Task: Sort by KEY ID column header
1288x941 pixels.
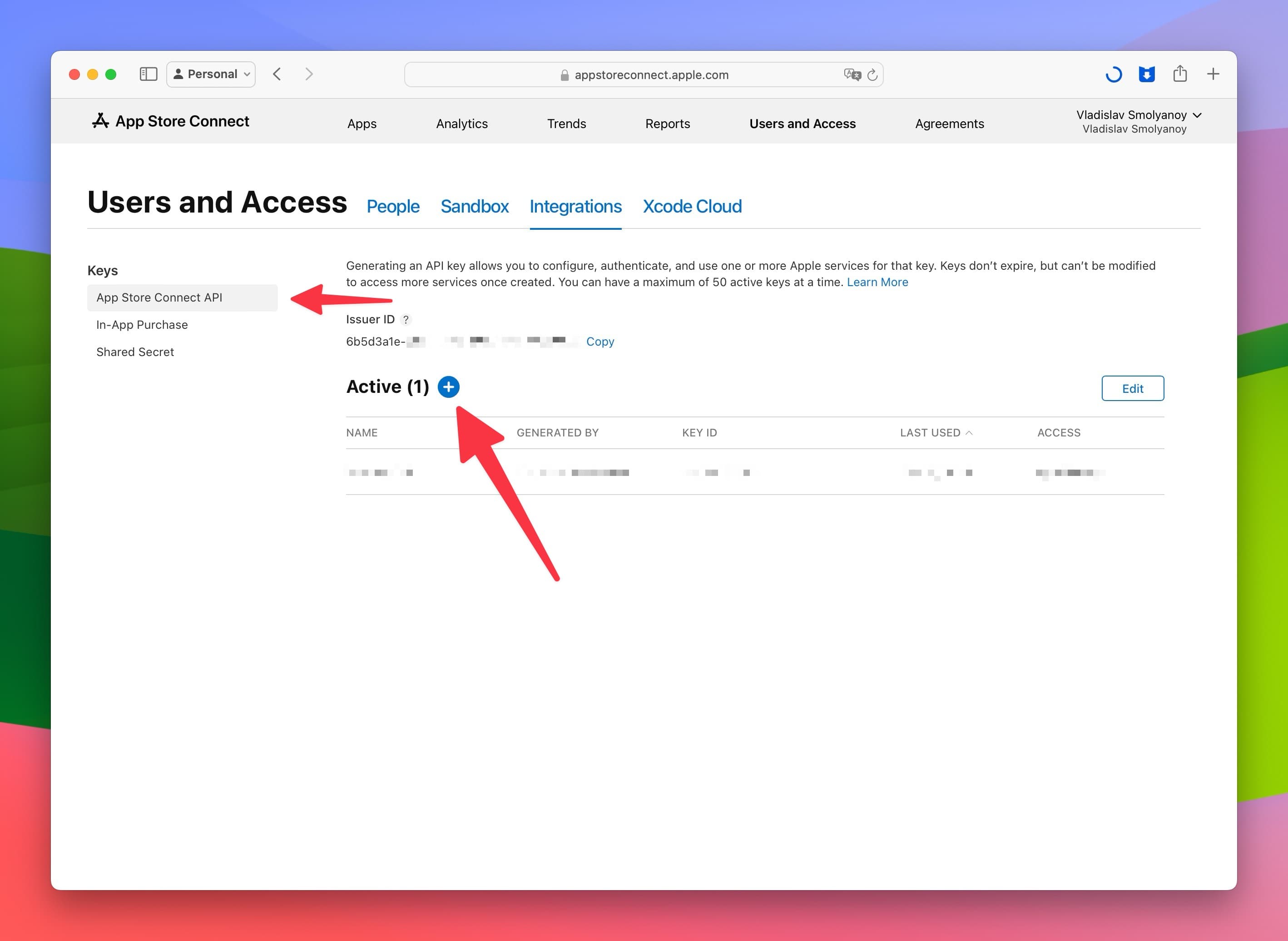Action: 699,433
